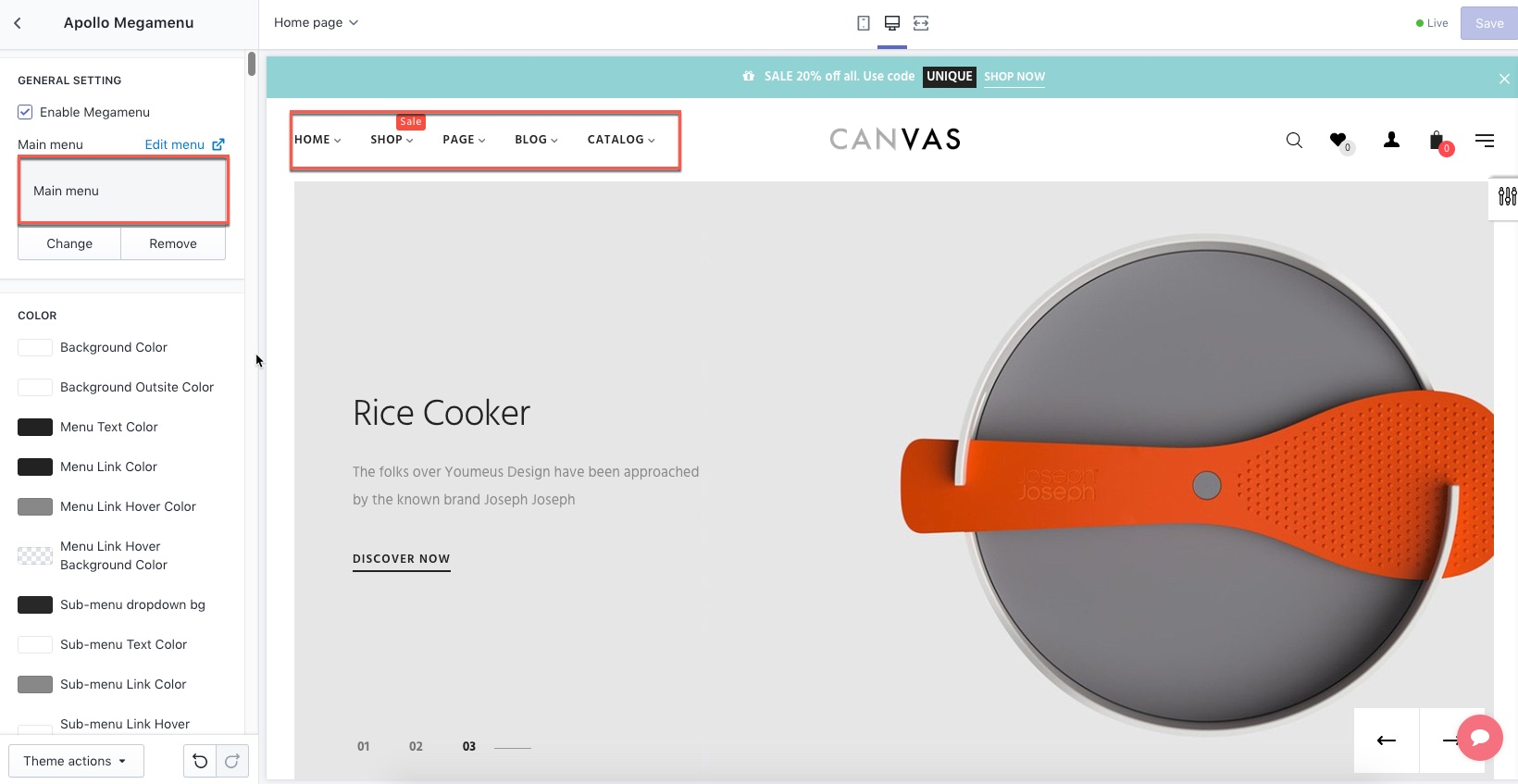Open customizer sliders panel icon
The image size is (1518, 784).
coord(1507,196)
